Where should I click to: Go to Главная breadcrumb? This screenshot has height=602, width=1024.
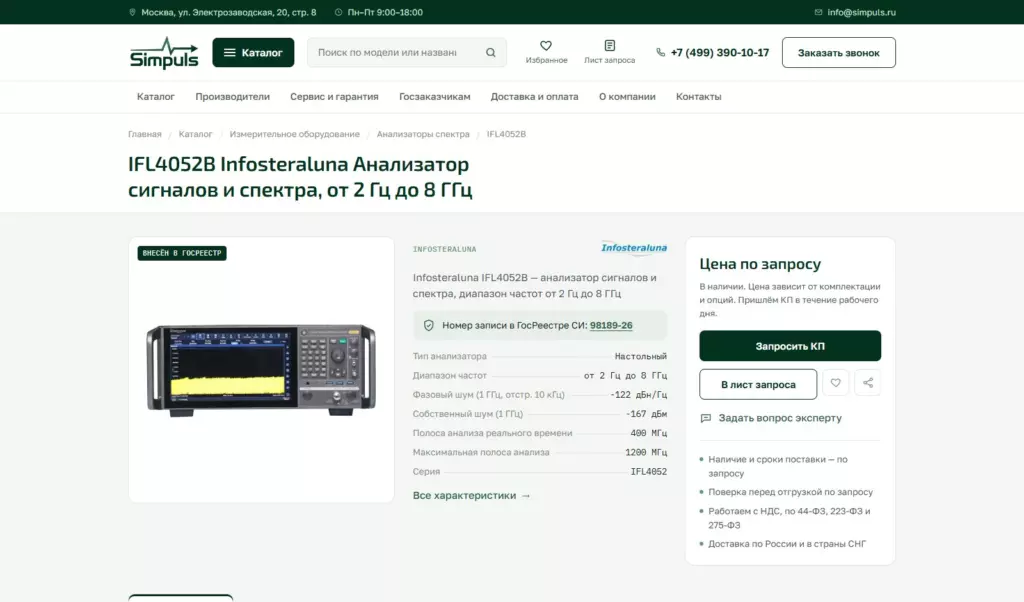click(145, 135)
